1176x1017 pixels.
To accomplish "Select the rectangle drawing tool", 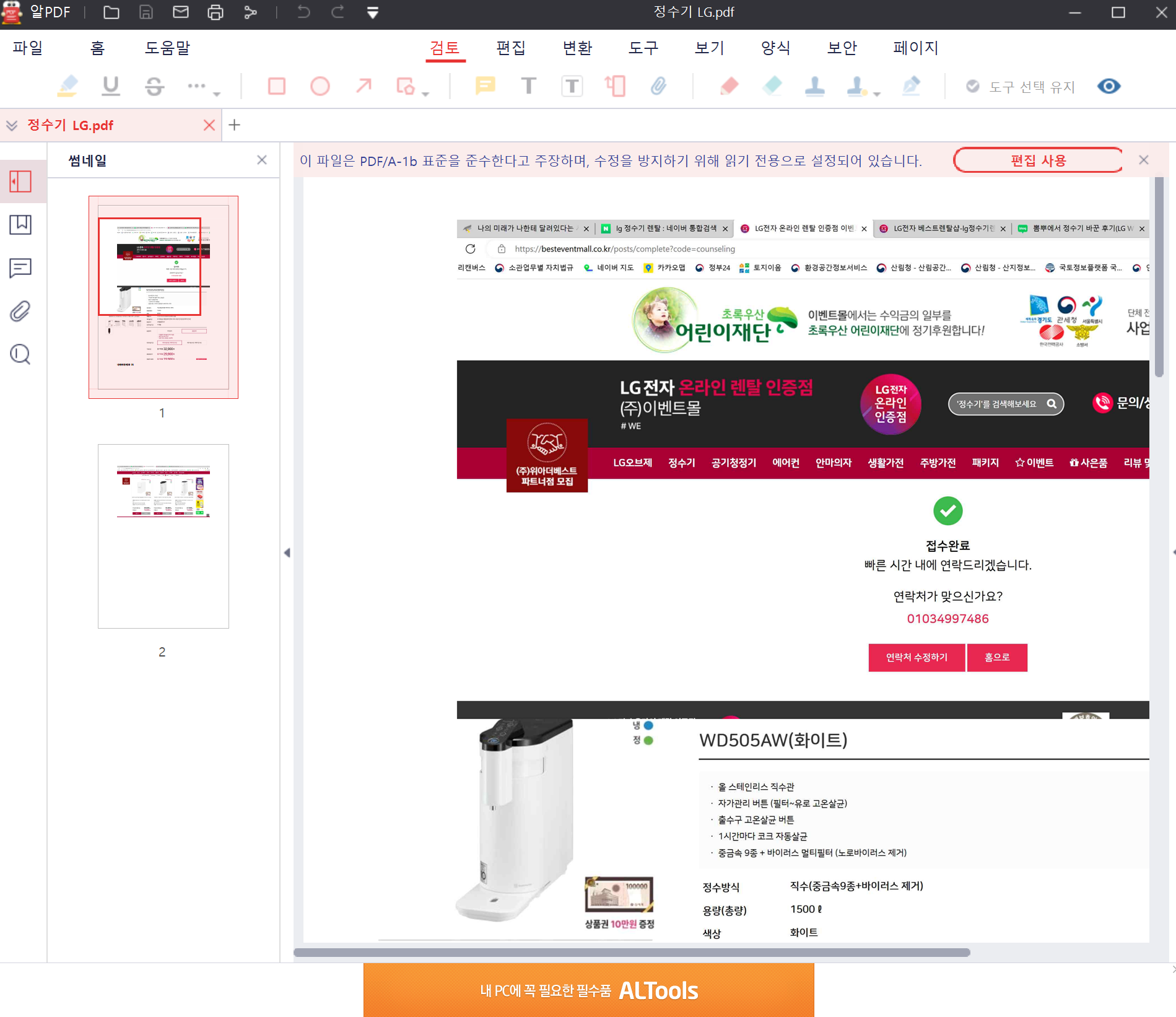I will click(277, 86).
